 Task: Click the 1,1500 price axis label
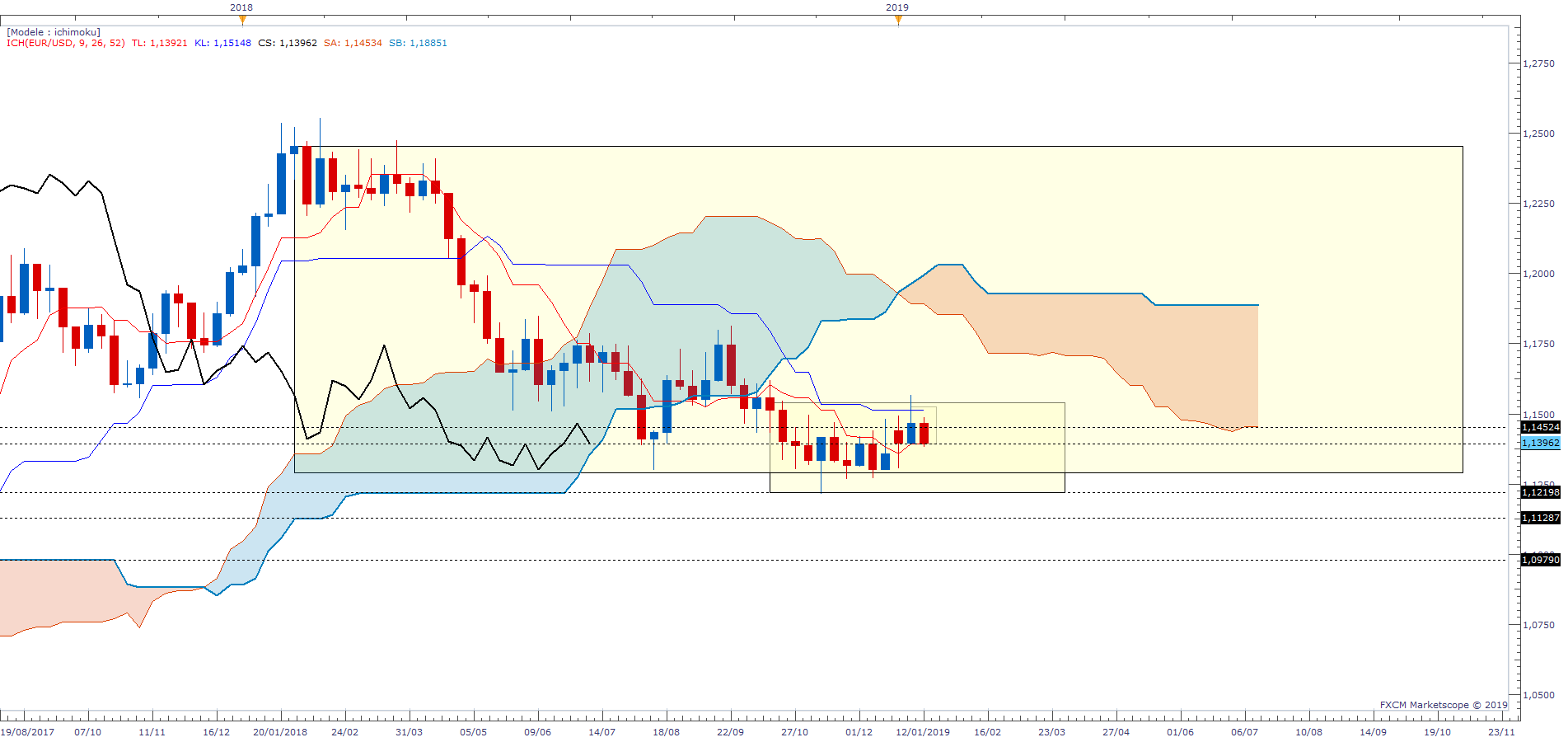[x=1539, y=415]
